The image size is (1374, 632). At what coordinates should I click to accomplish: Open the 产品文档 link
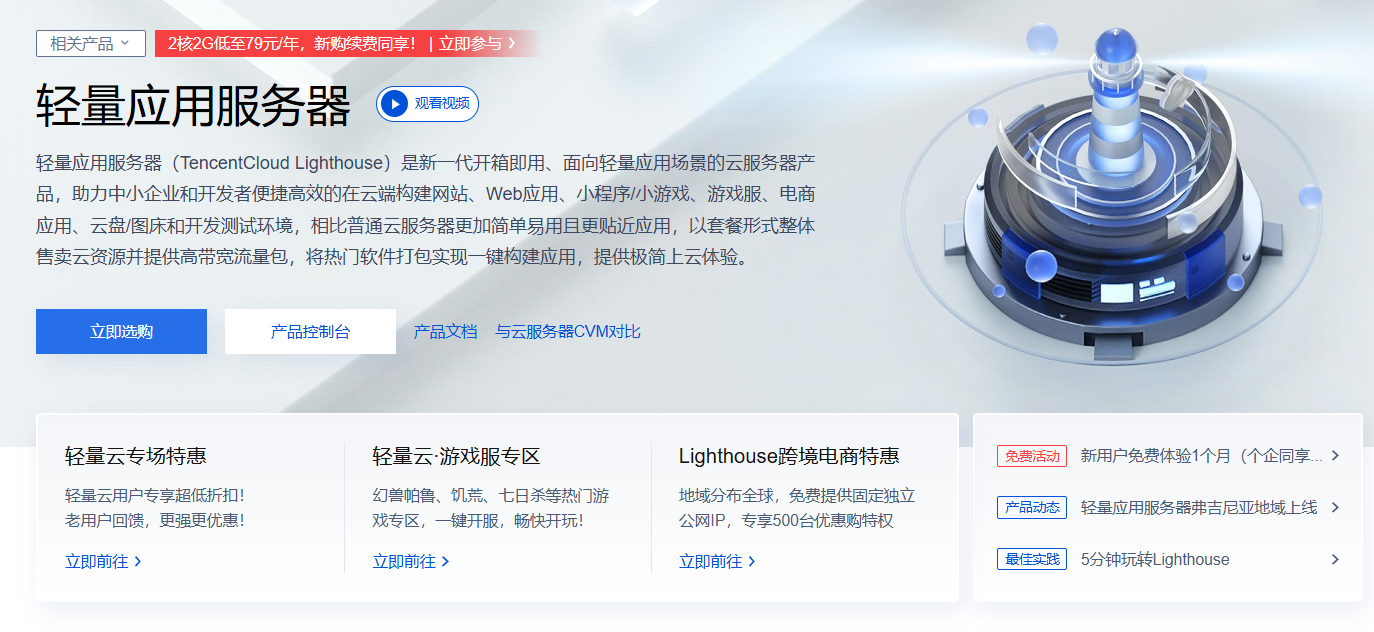[445, 331]
